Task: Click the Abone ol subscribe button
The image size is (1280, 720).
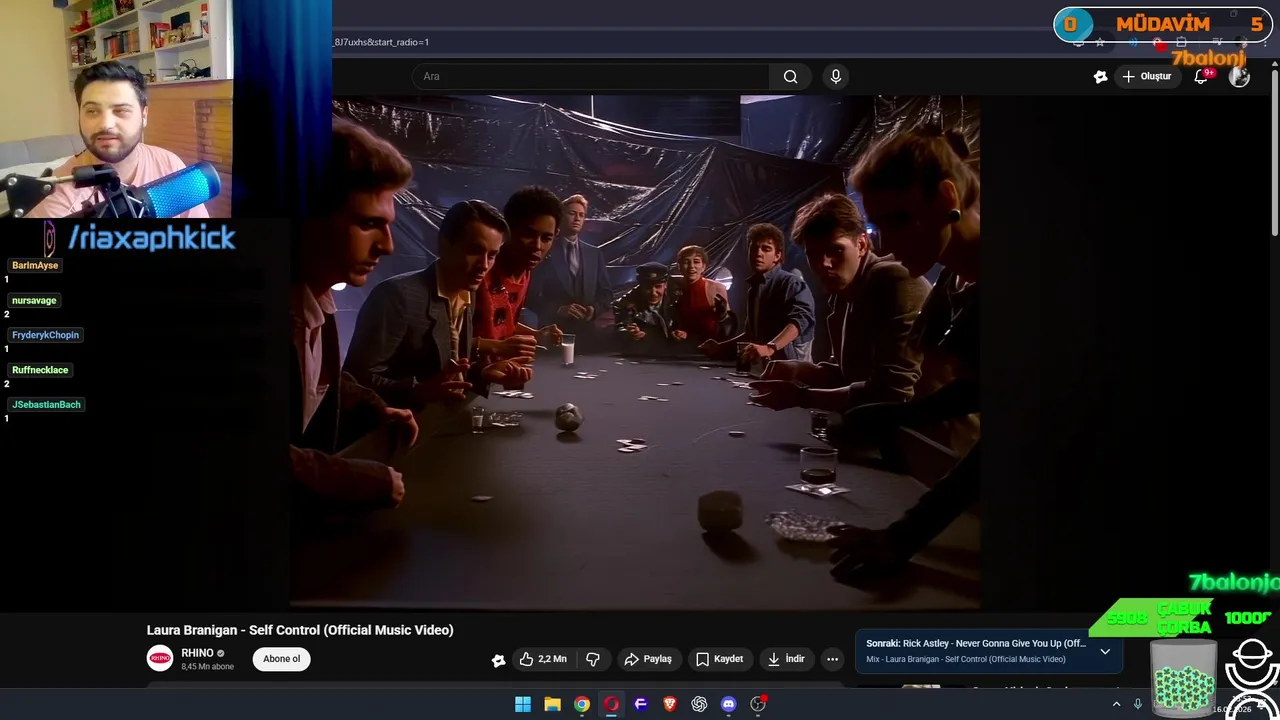Action: (281, 659)
